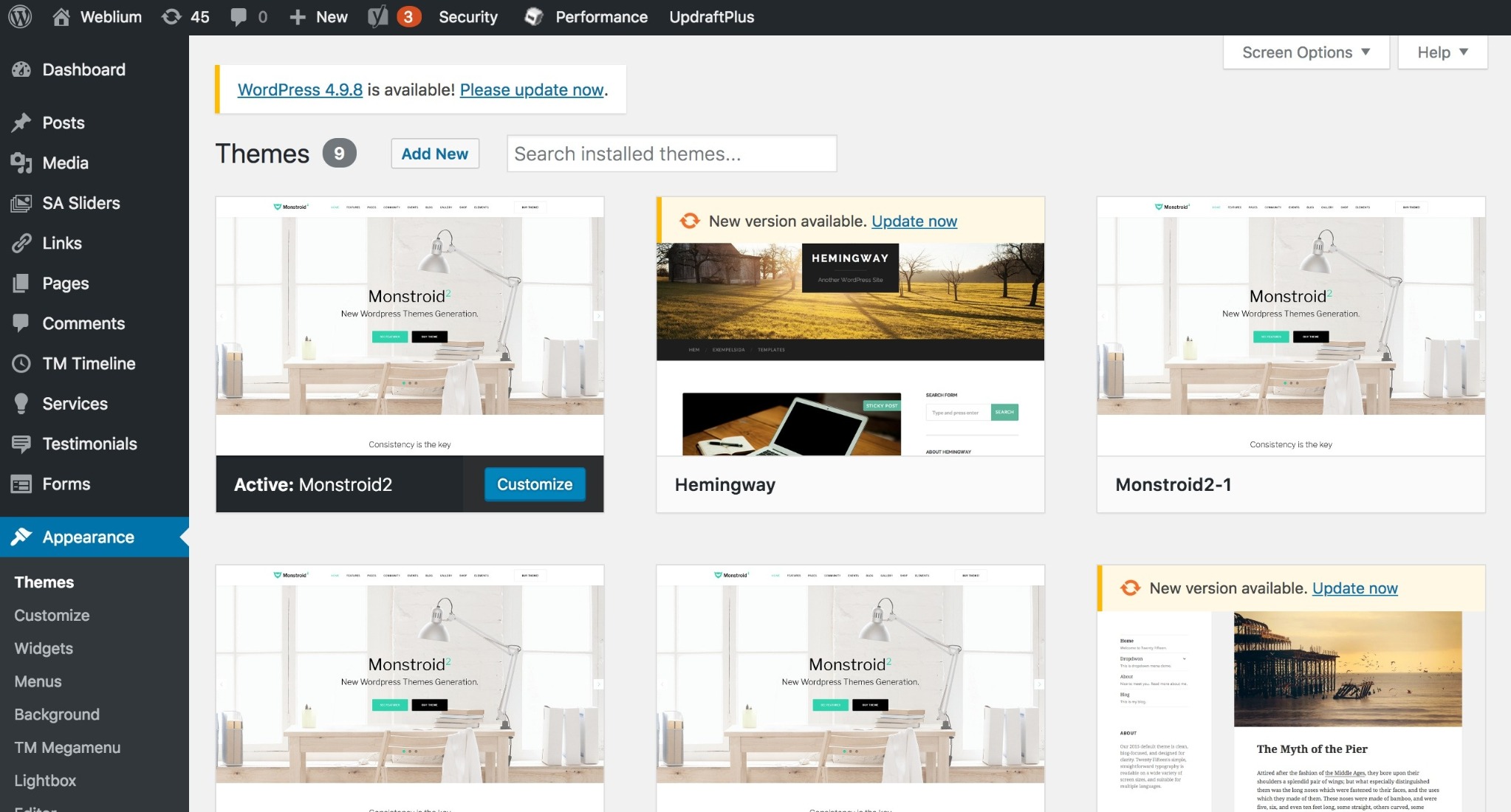Open the New content menu
This screenshot has height=812, width=1511.
pyautogui.click(x=332, y=17)
